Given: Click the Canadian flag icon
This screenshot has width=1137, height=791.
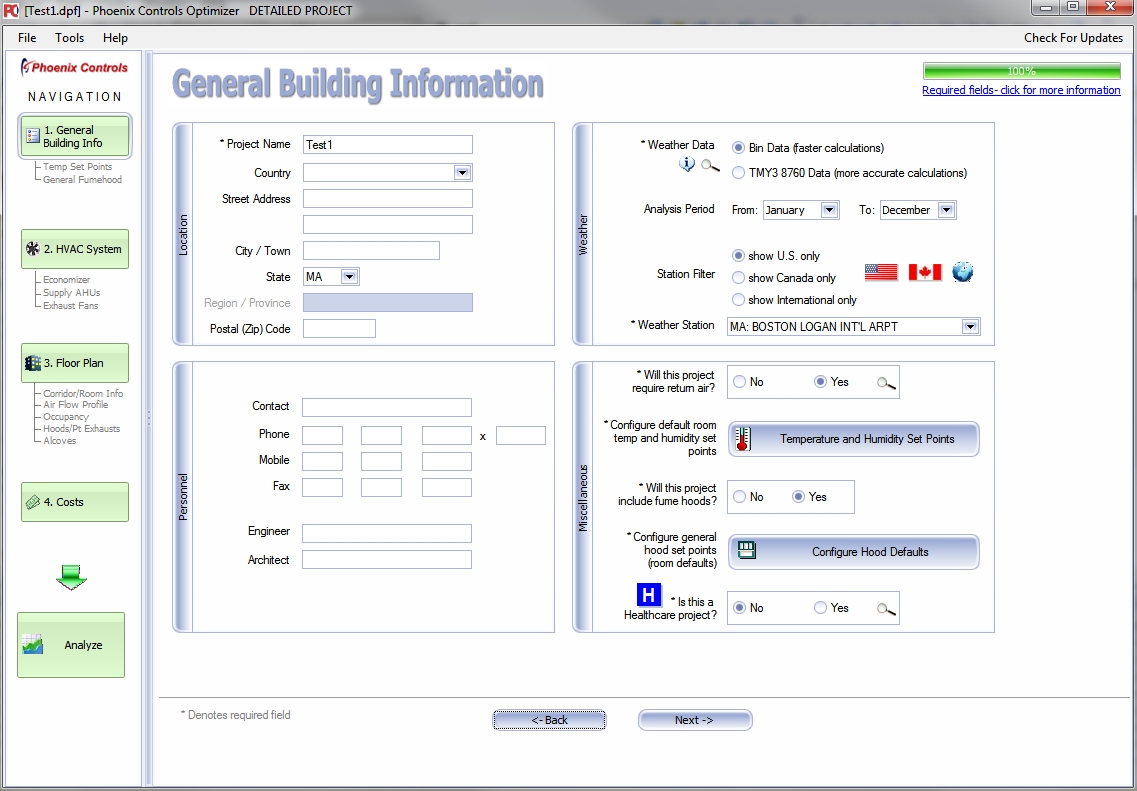Looking at the screenshot, I should [x=925, y=273].
